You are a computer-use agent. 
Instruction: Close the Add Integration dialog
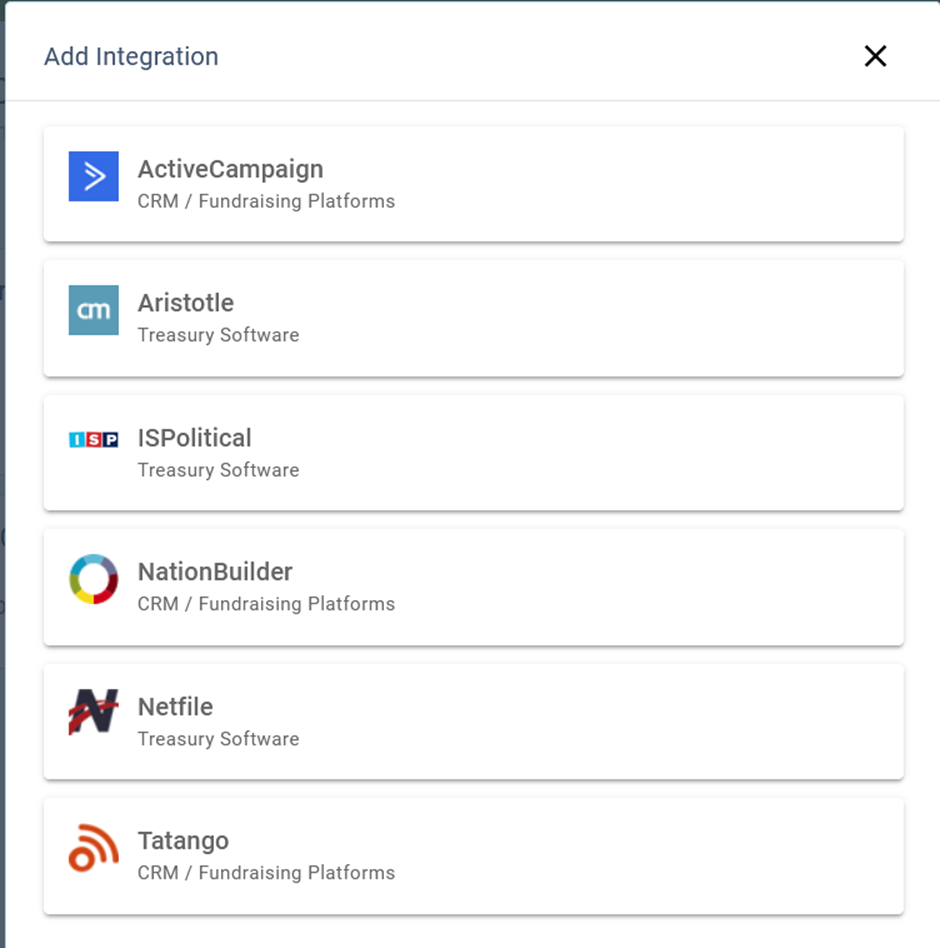point(875,57)
